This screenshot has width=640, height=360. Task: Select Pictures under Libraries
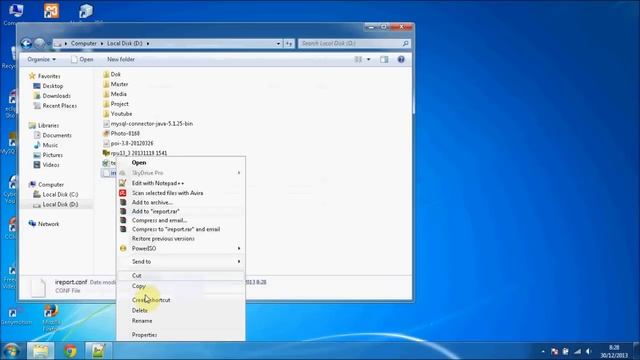coord(53,155)
